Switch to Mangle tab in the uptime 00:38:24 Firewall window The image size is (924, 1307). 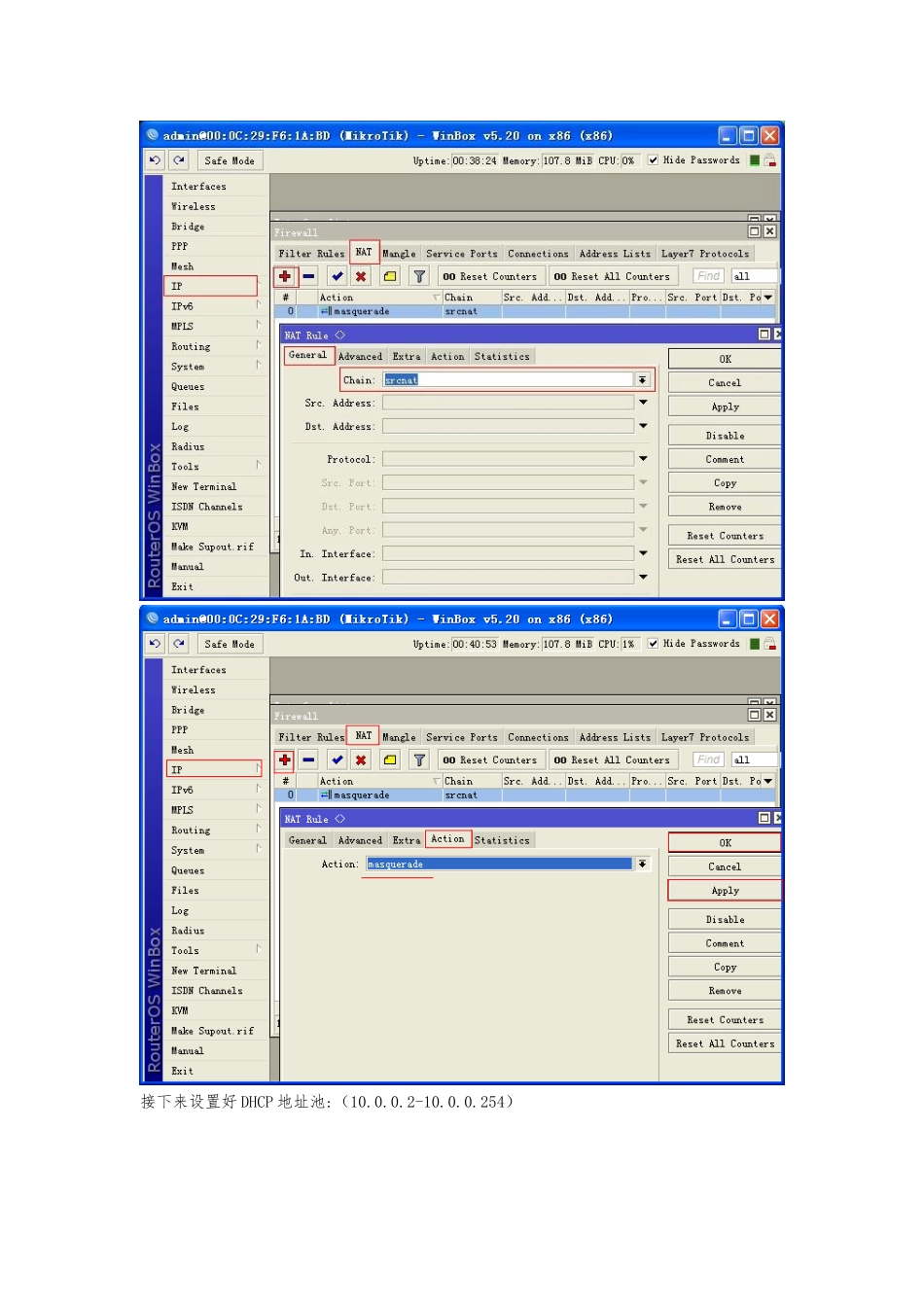click(x=399, y=254)
